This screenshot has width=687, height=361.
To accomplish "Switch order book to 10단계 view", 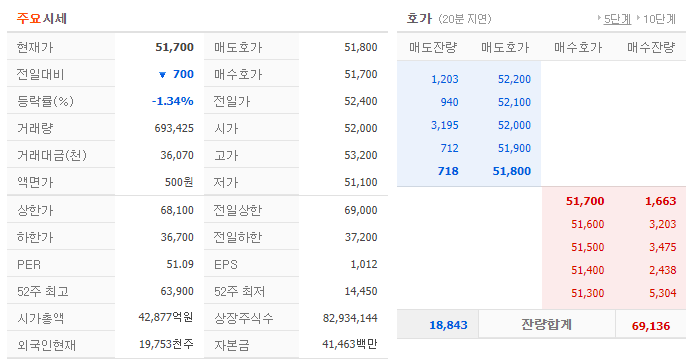I will click(x=659, y=19).
